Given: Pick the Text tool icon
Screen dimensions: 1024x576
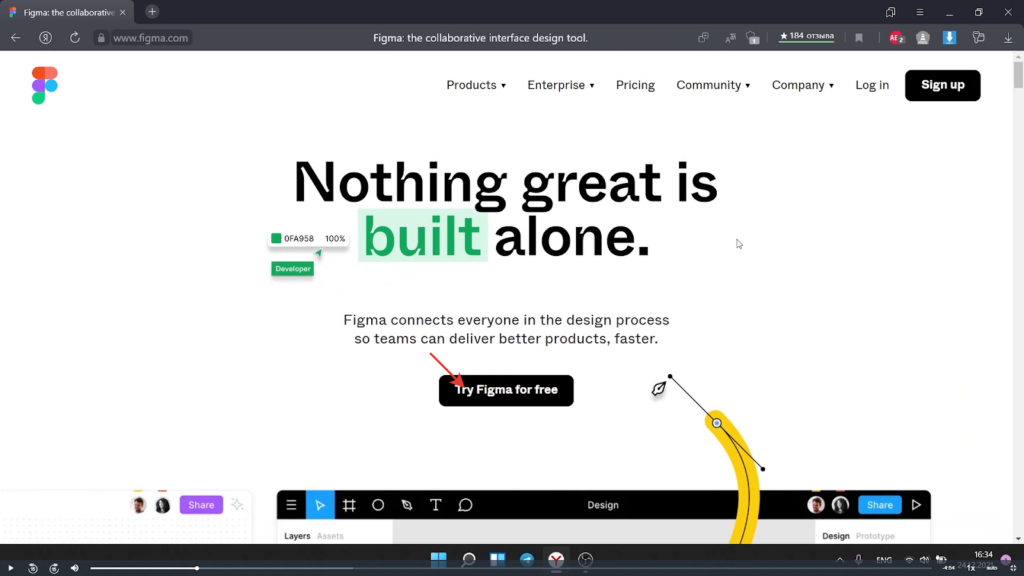Looking at the screenshot, I should click(x=436, y=505).
